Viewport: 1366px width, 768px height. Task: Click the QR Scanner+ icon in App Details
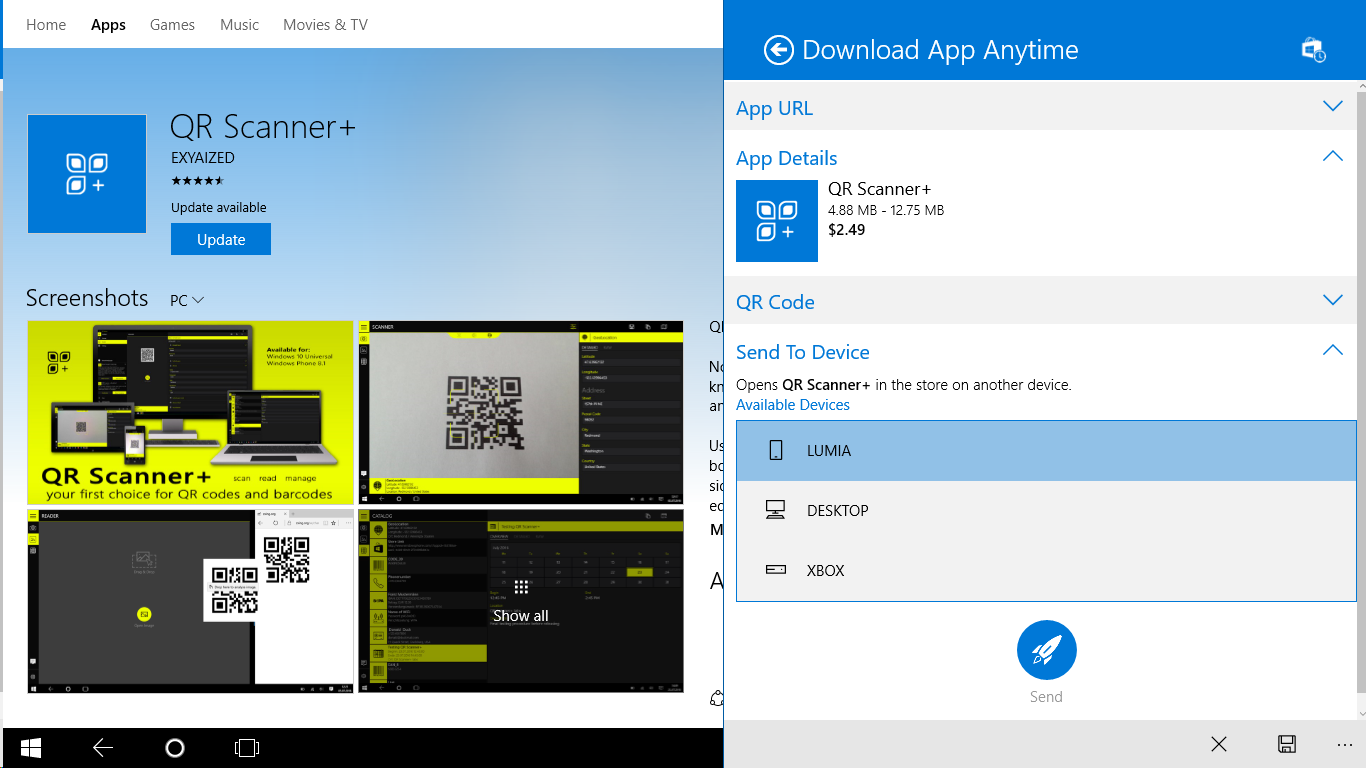click(x=777, y=221)
